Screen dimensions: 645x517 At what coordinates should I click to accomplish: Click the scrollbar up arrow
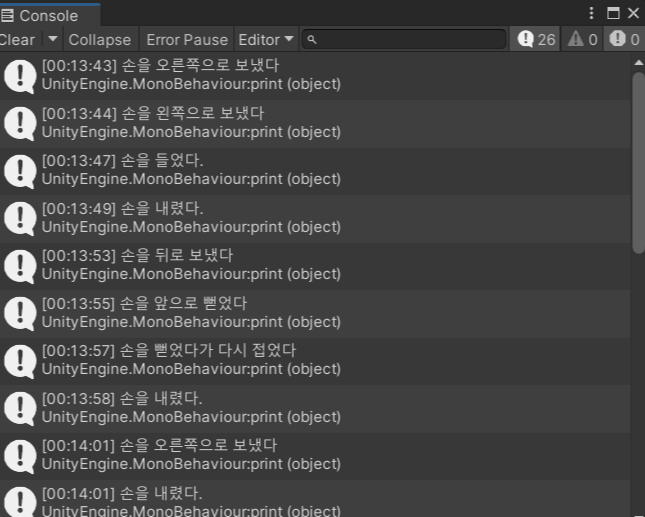[x=638, y=63]
